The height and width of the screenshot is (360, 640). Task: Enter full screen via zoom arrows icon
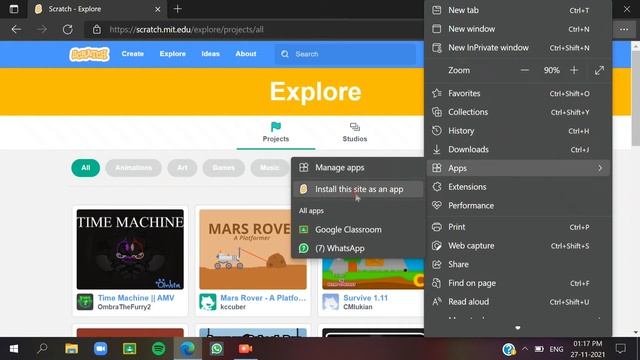599,70
